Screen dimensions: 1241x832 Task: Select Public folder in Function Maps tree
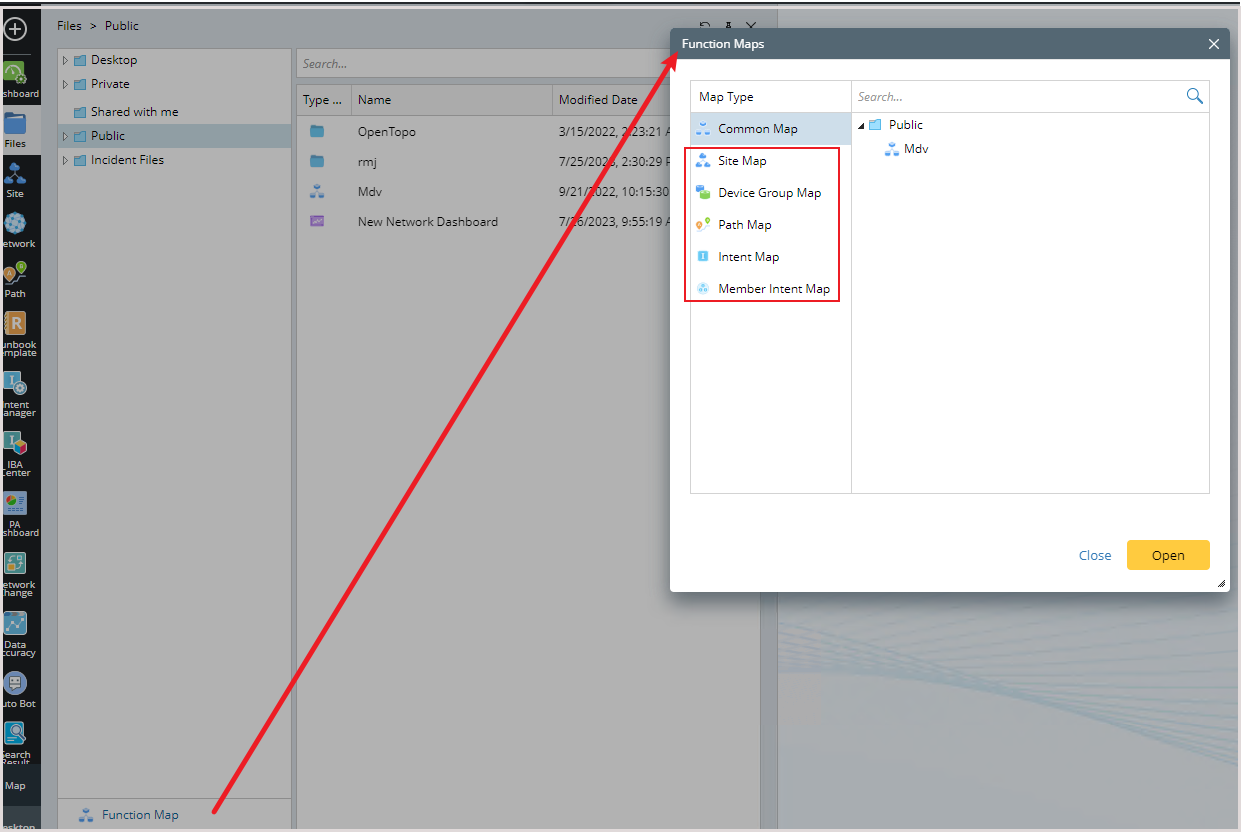(x=906, y=125)
